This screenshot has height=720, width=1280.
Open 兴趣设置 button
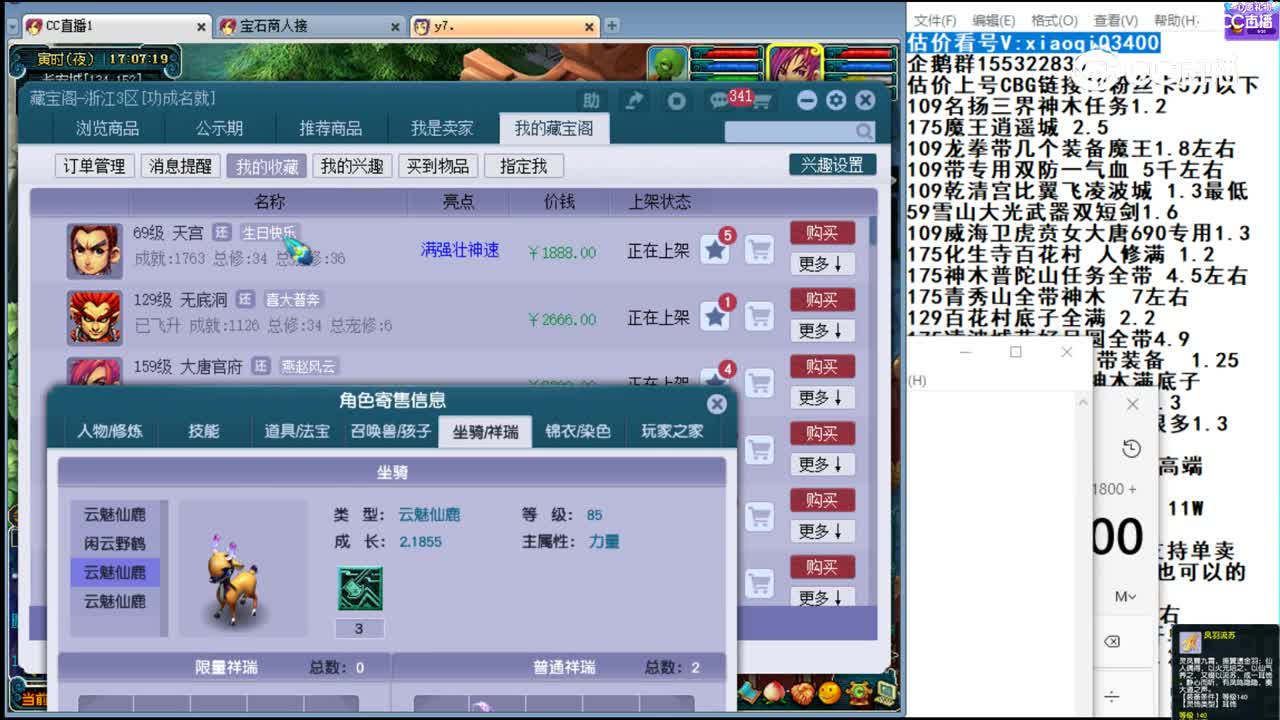coord(832,165)
